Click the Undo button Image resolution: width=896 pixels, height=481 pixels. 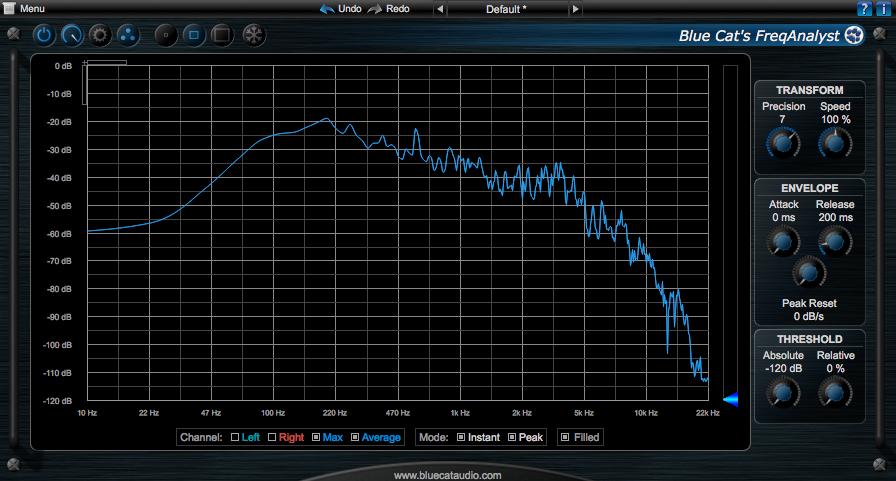tap(341, 8)
